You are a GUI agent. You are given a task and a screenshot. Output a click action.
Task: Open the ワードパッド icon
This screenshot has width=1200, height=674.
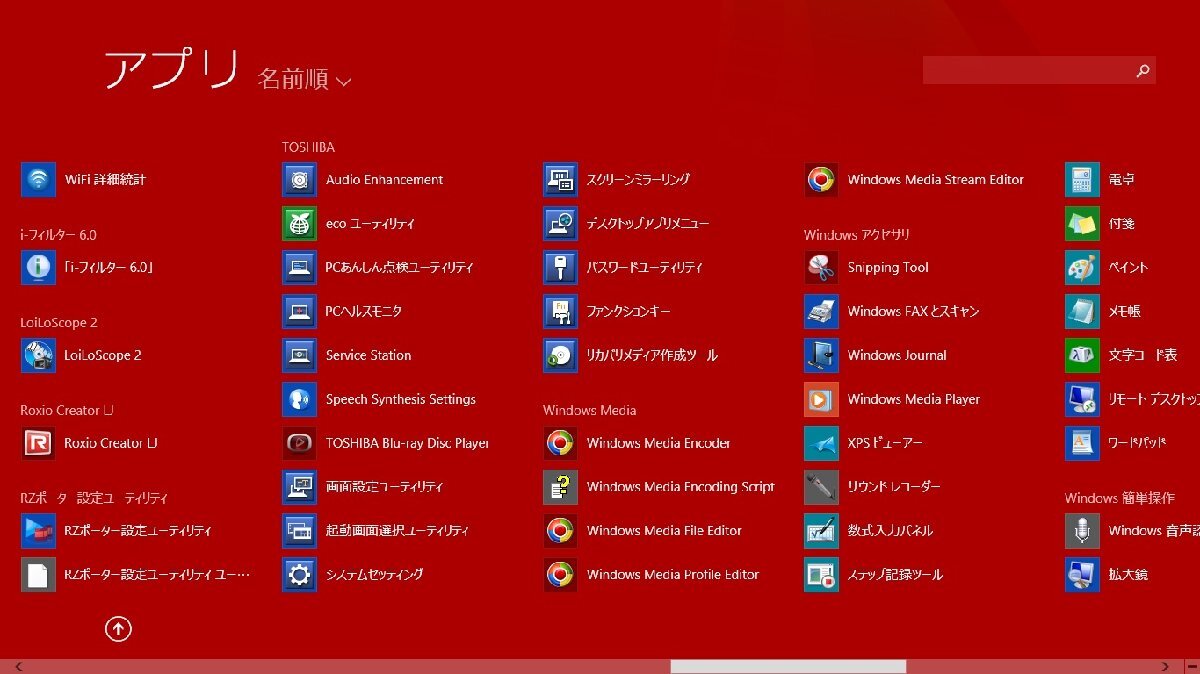point(1082,443)
